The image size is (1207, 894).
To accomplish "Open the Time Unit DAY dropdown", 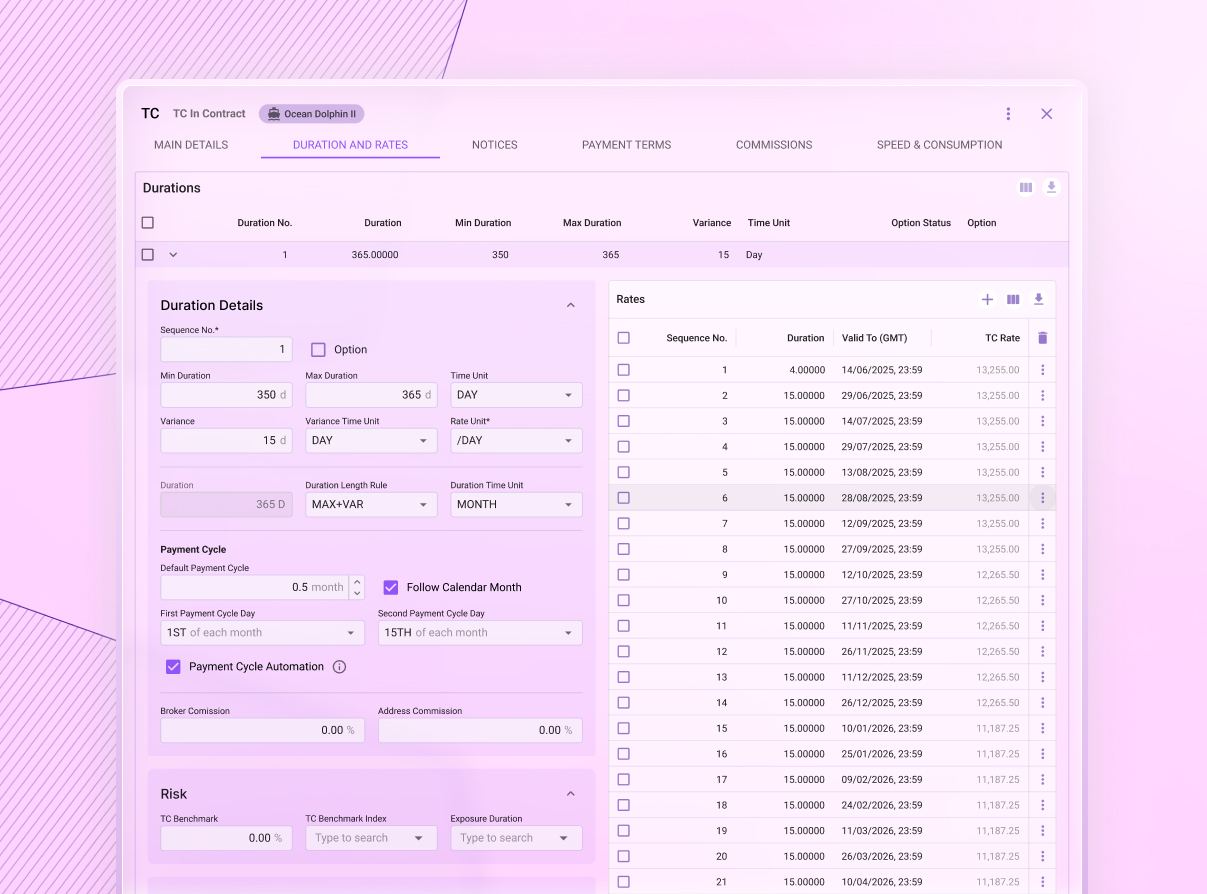I will [x=516, y=395].
